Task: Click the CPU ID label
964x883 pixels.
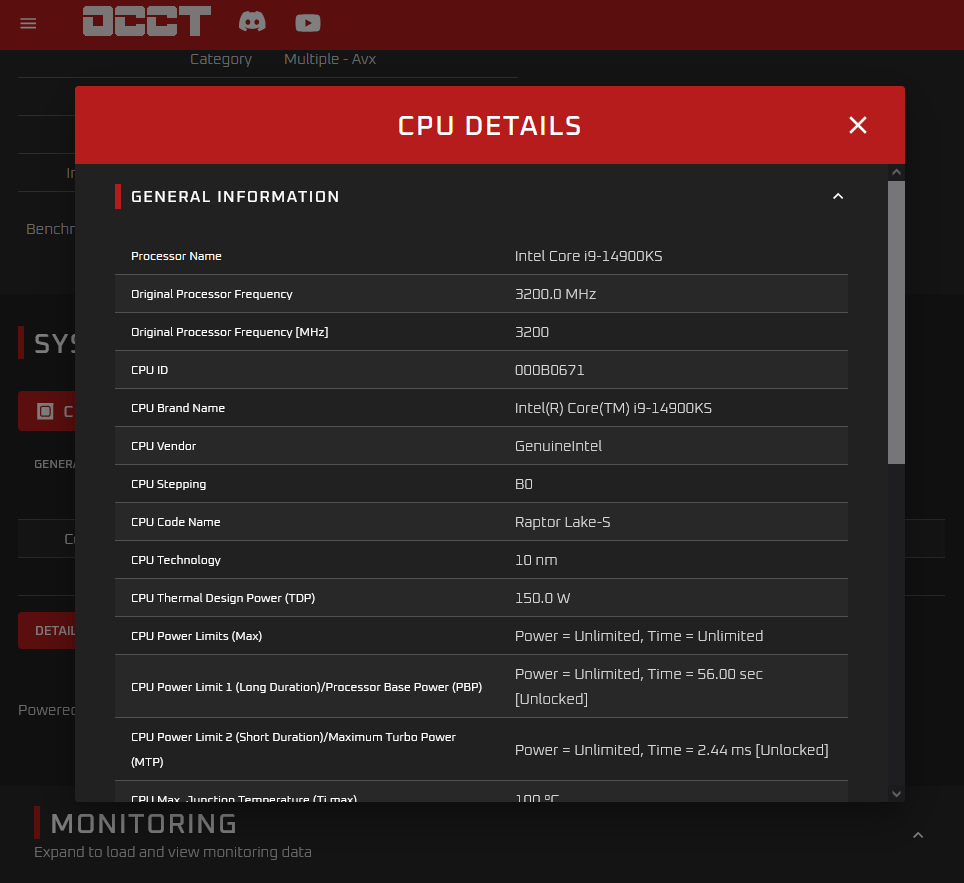Action: click(x=149, y=370)
